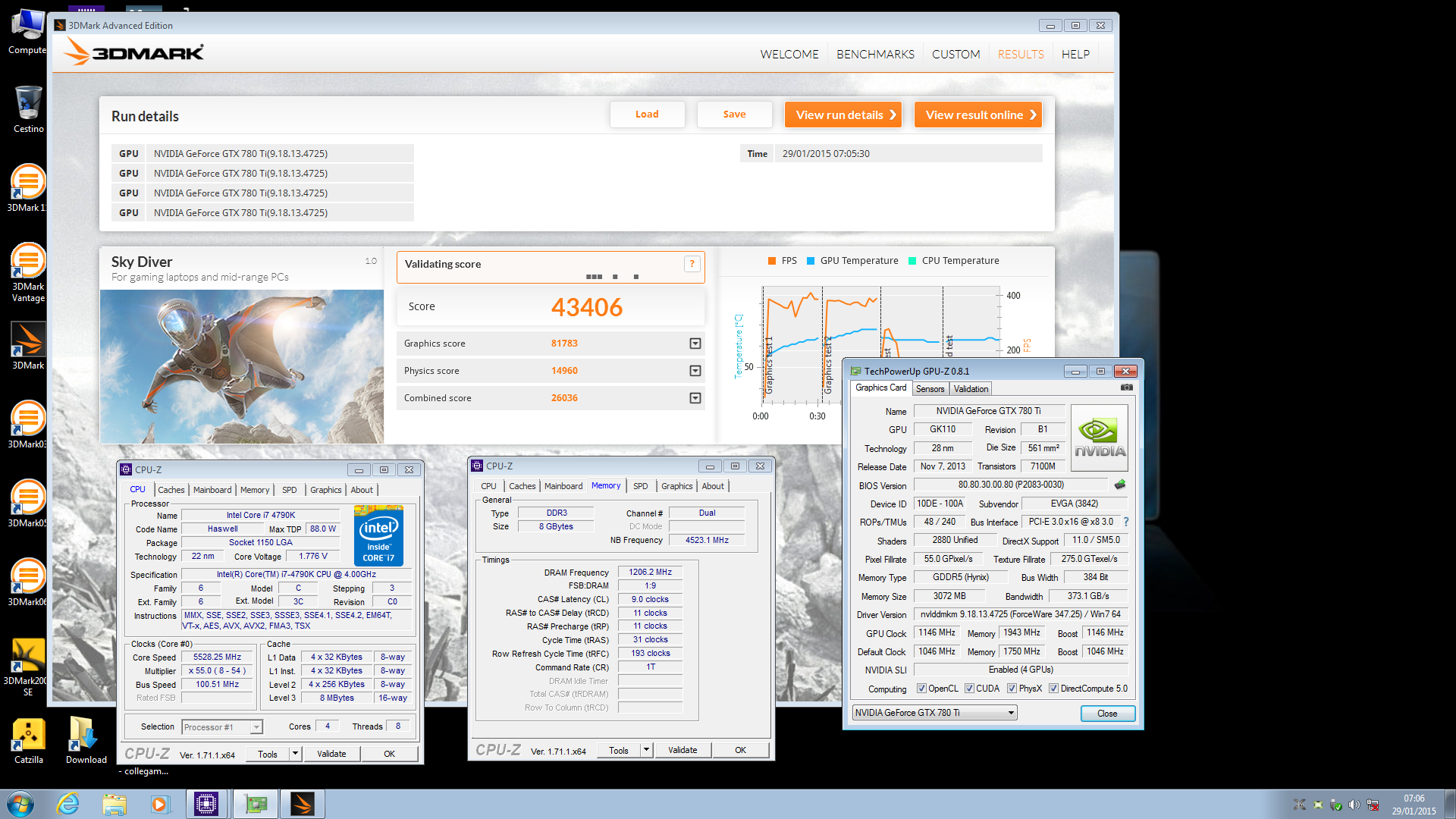
Task: Open GPU selection dropdown in GPU-Z
Action: (x=934, y=713)
